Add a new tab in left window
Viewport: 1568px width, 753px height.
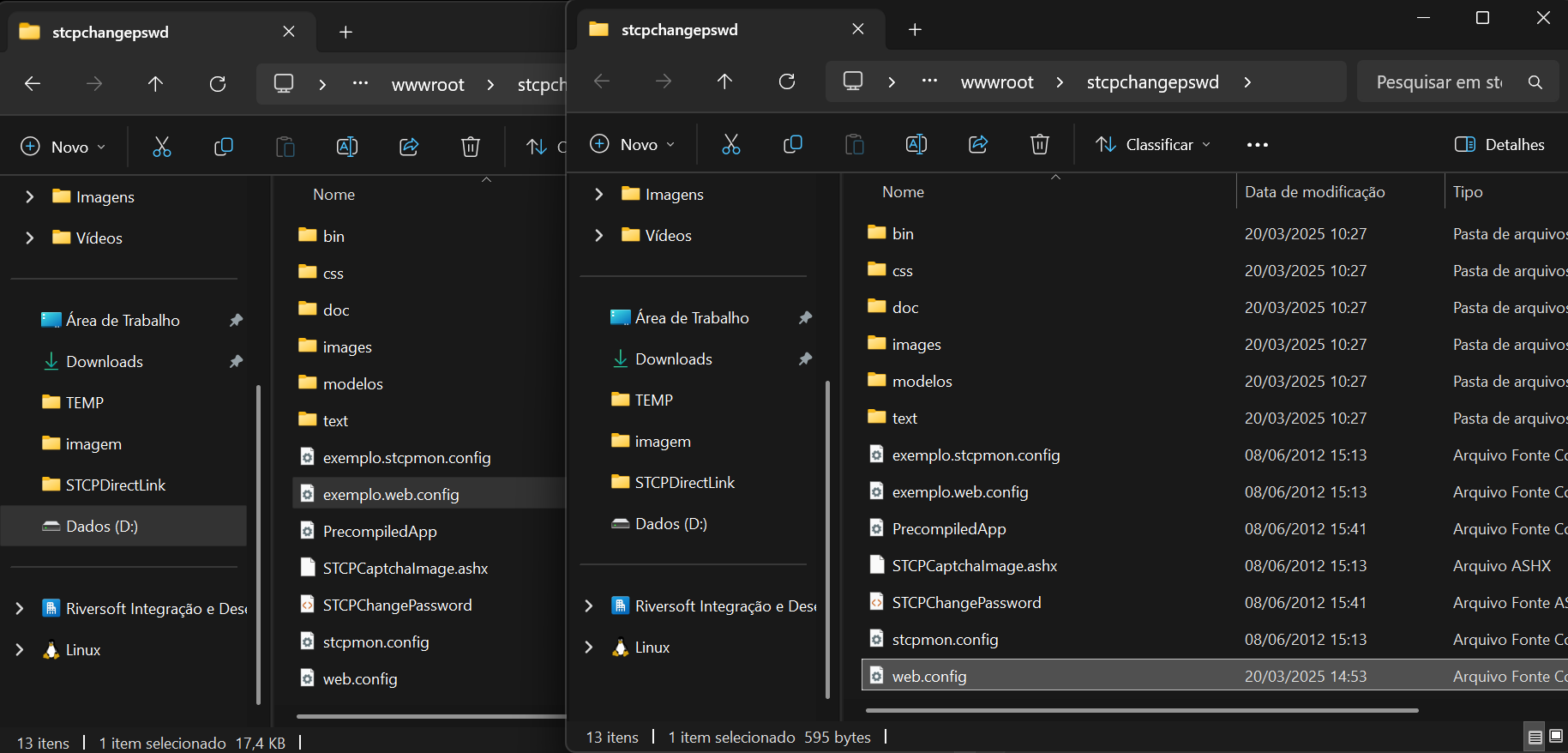(x=346, y=33)
